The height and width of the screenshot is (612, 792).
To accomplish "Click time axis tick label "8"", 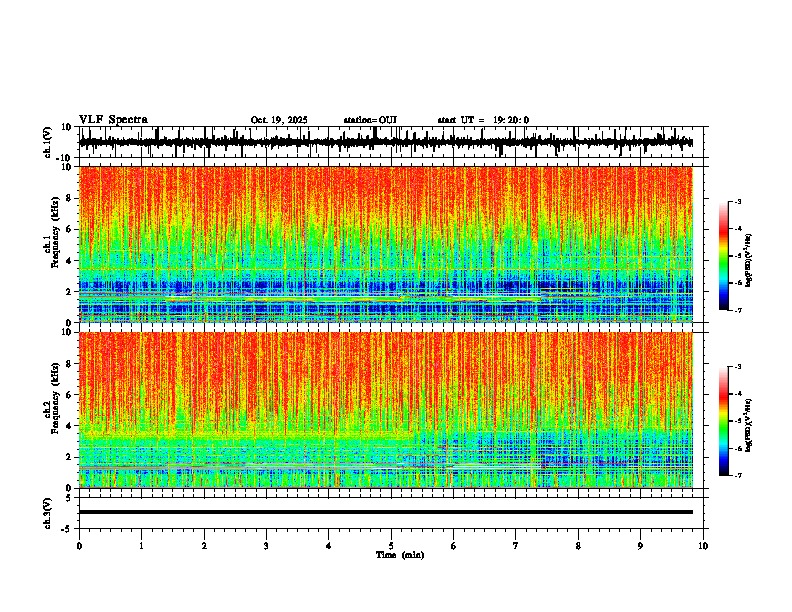I will pyautogui.click(x=578, y=546).
